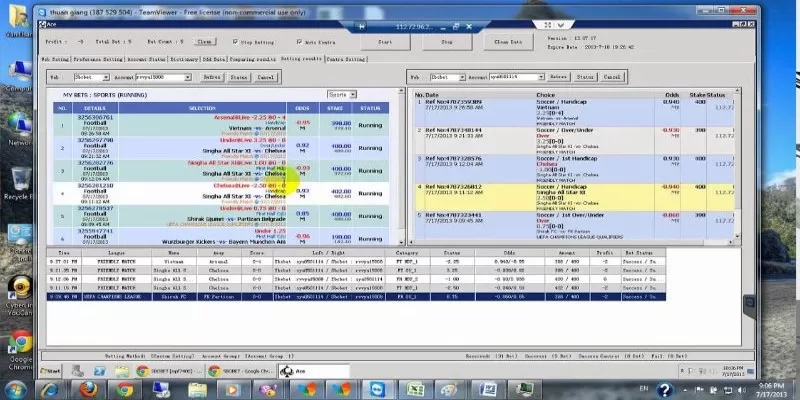
Task: Toggle the Stop Betting checkbox
Action: 236,43
